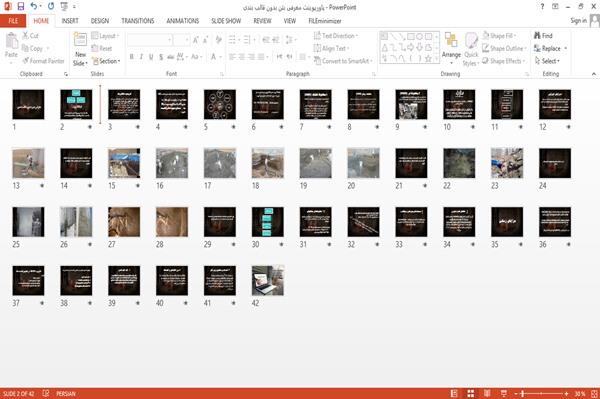Click the Find binoculars icon
The image size is (600, 399).
click(x=537, y=36)
